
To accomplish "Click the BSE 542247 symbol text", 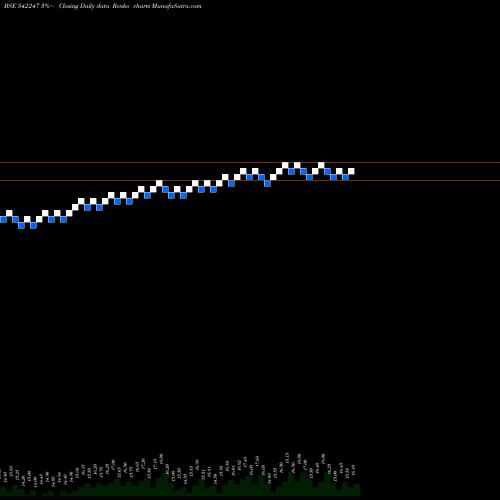I will [22, 6].
